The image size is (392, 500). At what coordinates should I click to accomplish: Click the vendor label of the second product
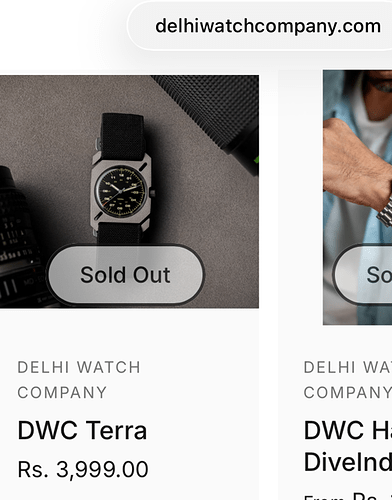tap(348, 380)
